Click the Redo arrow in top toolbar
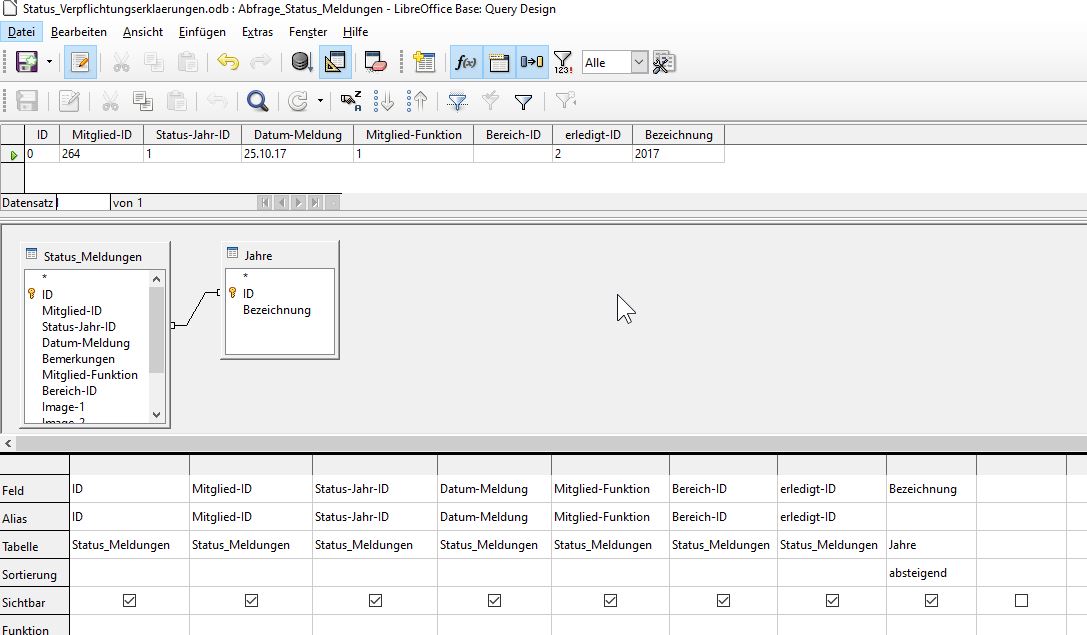The width and height of the screenshot is (1087, 635). (x=260, y=62)
